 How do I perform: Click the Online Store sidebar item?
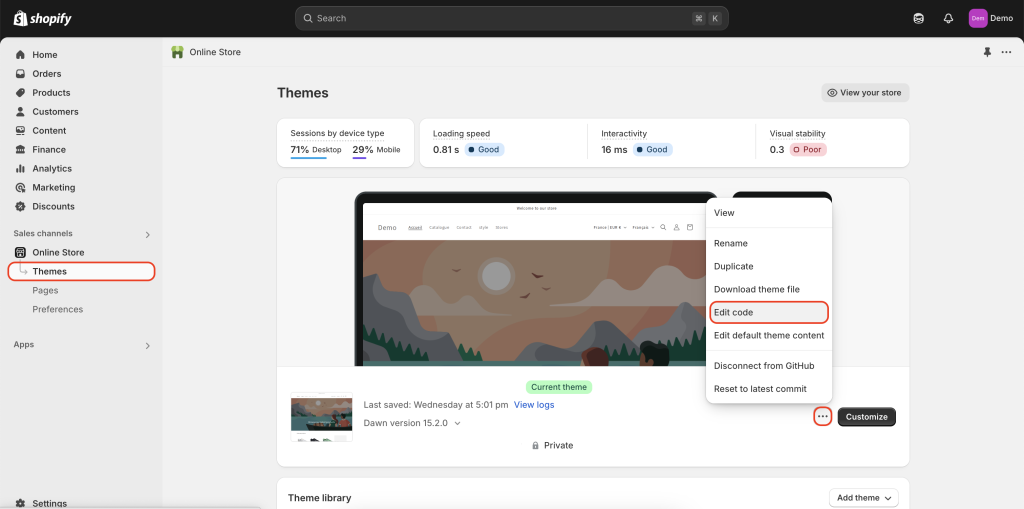pos(58,252)
